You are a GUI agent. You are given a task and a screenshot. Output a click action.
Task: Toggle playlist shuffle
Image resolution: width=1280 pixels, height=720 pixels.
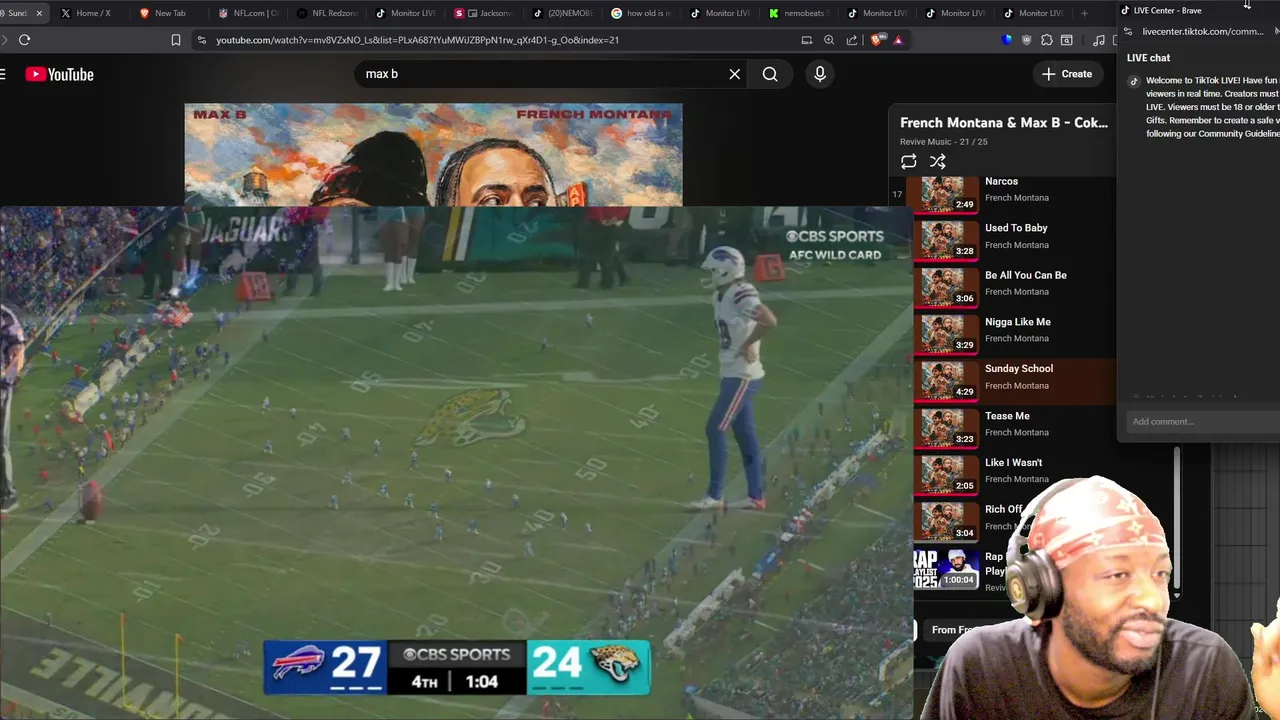(x=937, y=161)
